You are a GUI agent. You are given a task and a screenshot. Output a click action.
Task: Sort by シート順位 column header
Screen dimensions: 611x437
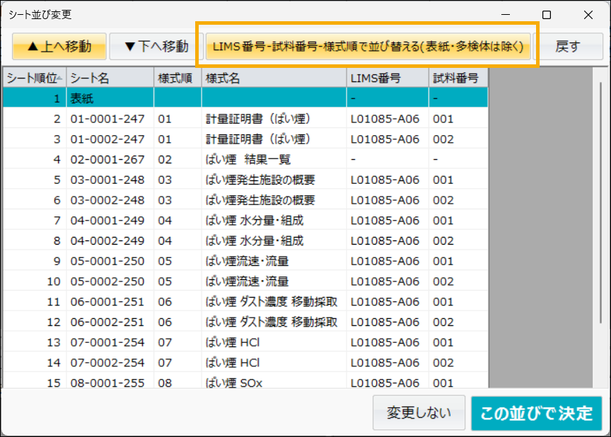(35, 78)
